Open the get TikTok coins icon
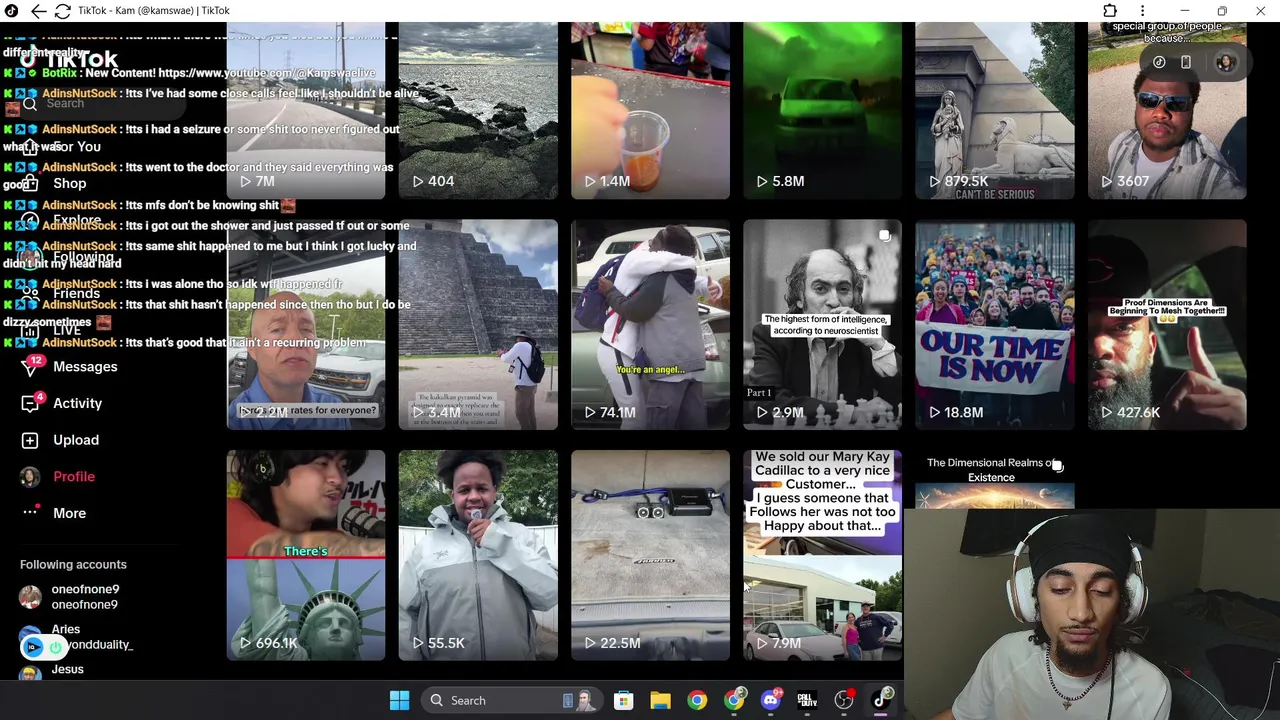The image size is (1280, 720). point(1159,62)
